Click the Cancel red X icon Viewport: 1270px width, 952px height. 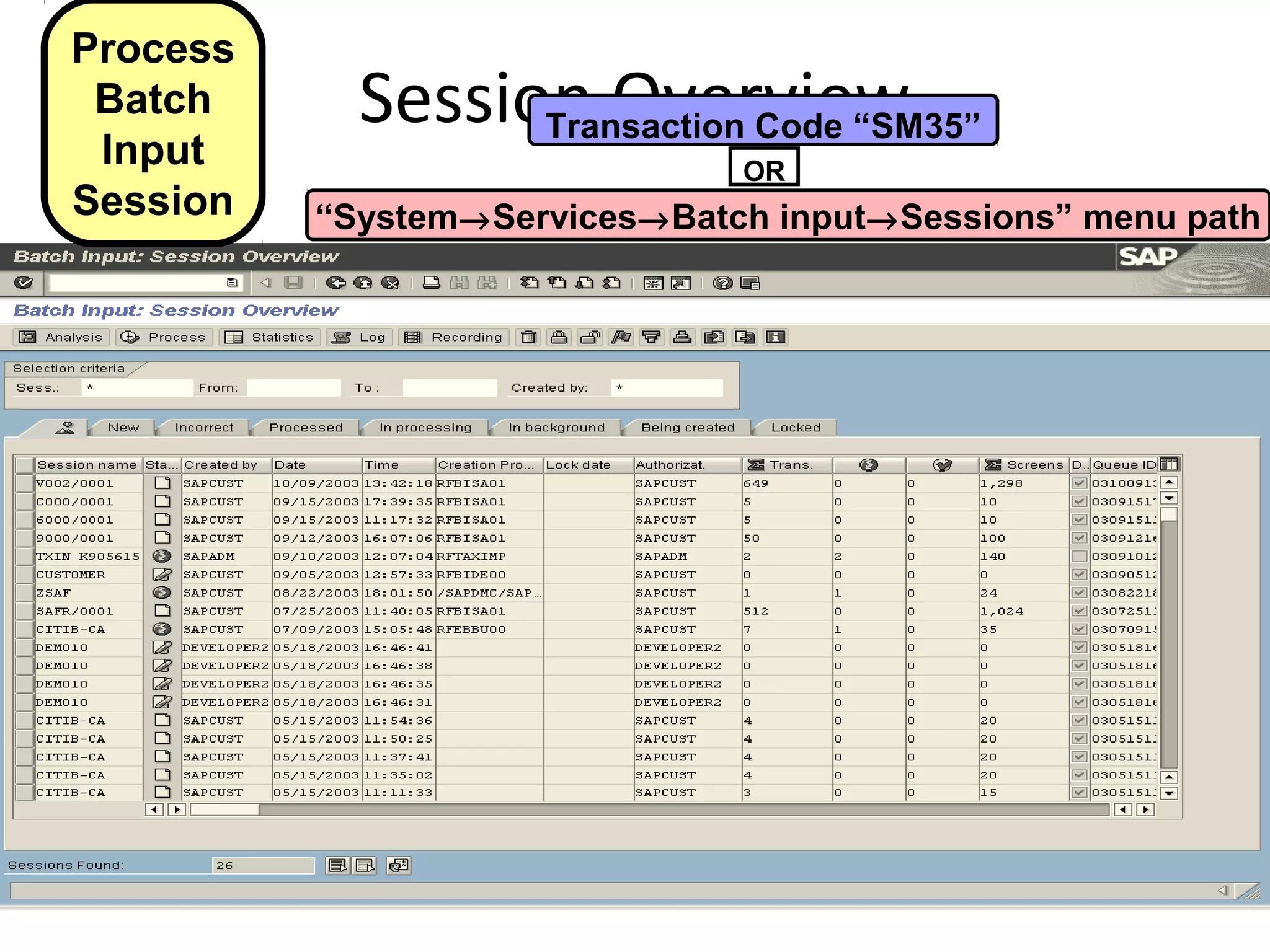click(x=391, y=283)
